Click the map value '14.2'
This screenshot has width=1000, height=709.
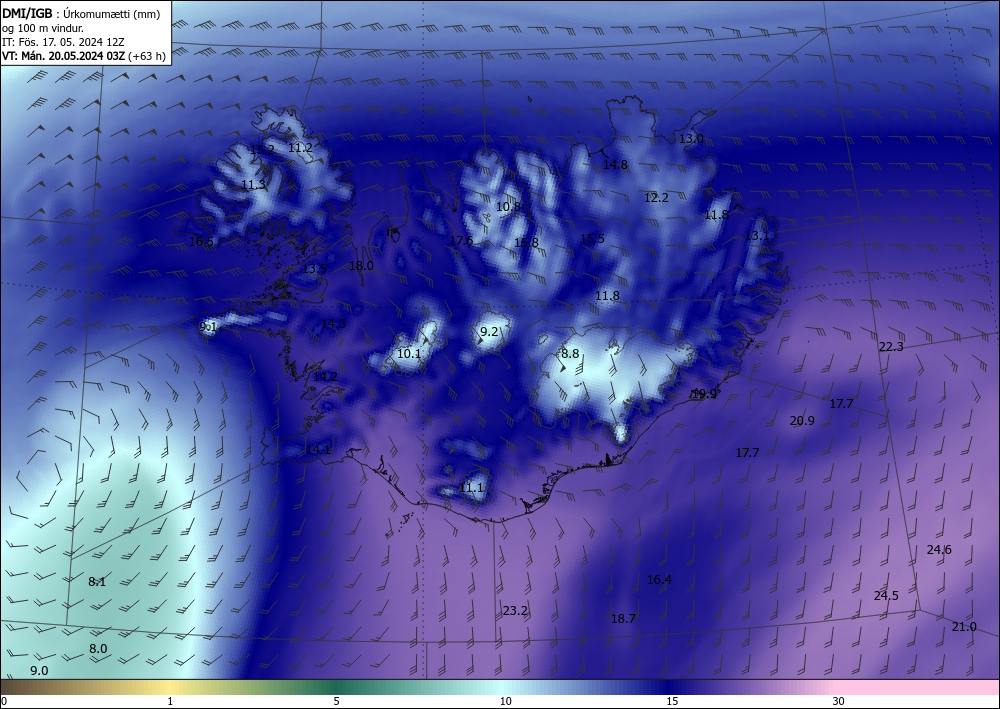325,377
